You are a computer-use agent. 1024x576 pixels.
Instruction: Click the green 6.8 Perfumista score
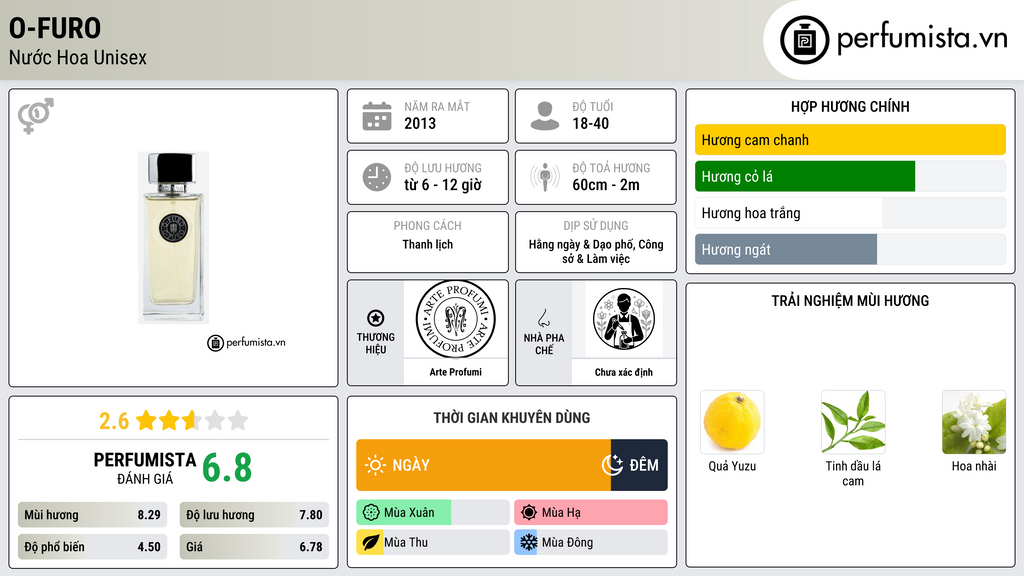pos(227,468)
